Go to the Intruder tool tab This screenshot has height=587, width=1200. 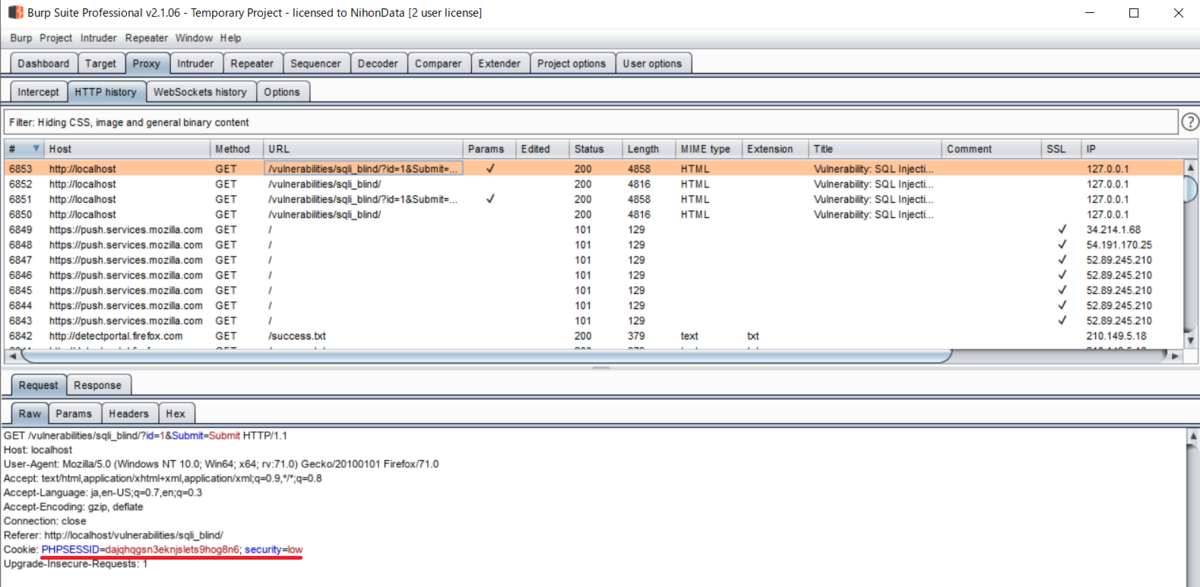point(195,63)
